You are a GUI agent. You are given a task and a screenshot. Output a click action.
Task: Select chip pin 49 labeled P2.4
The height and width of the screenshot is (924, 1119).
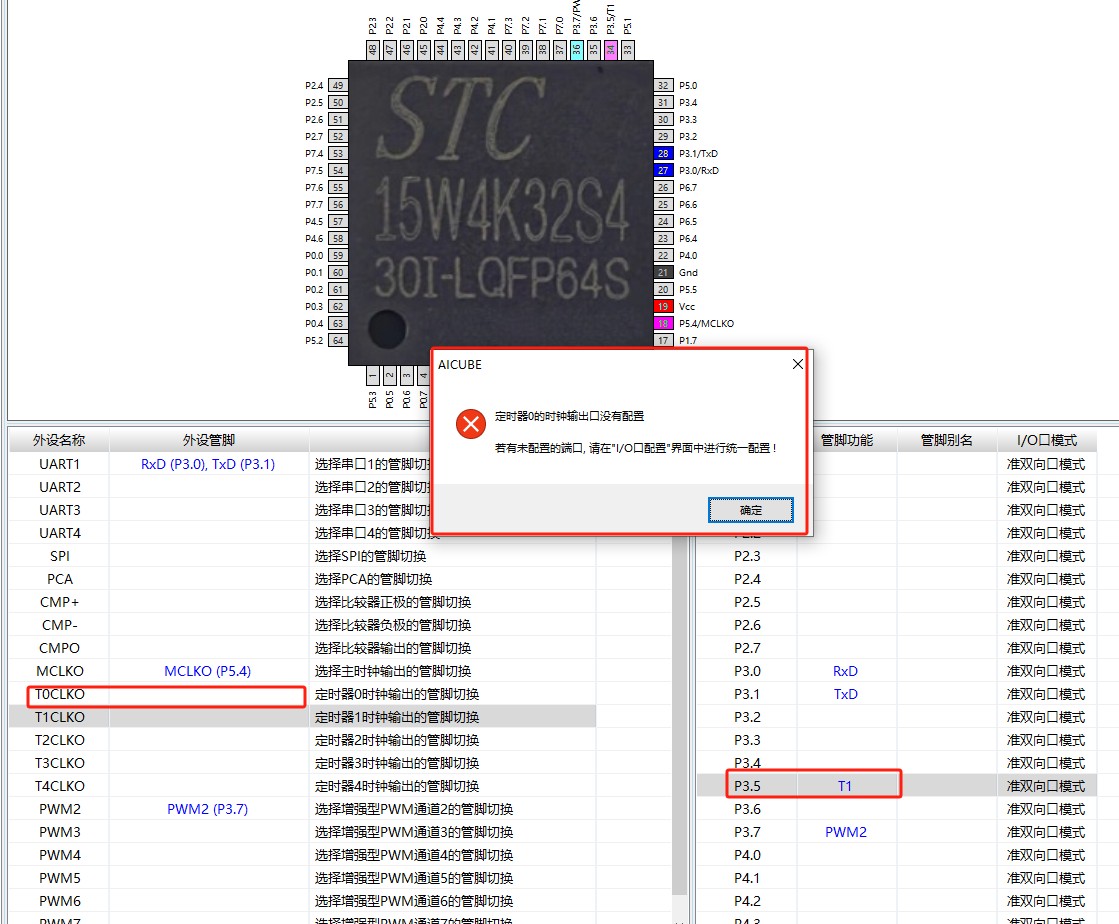(x=338, y=86)
